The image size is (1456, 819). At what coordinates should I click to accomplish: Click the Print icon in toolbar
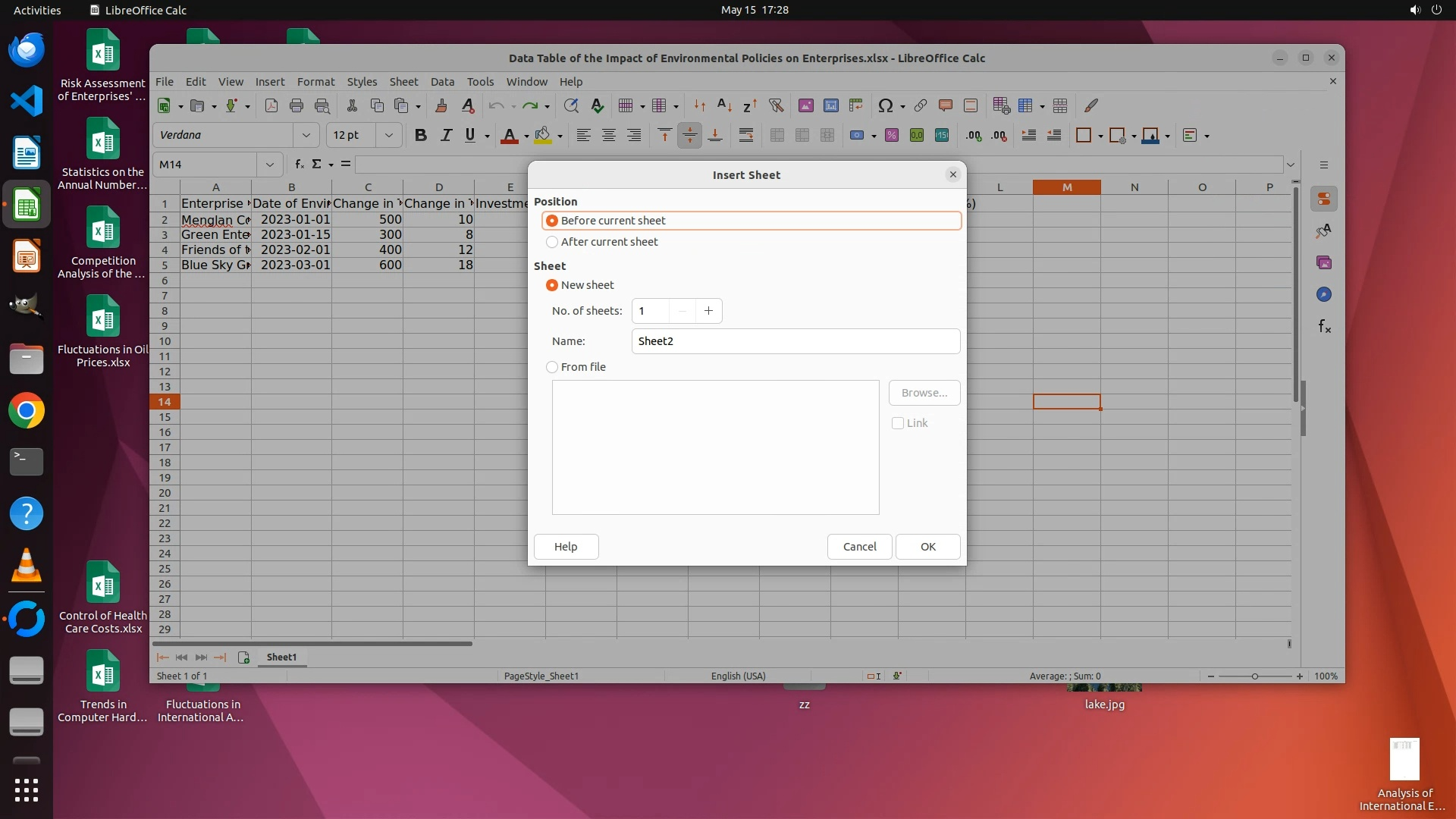tap(297, 105)
